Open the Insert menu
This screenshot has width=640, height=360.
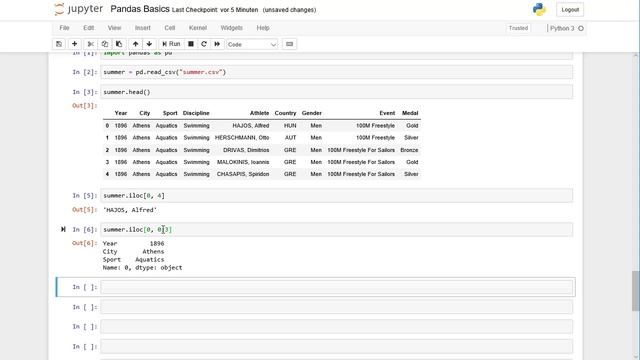tap(142, 28)
